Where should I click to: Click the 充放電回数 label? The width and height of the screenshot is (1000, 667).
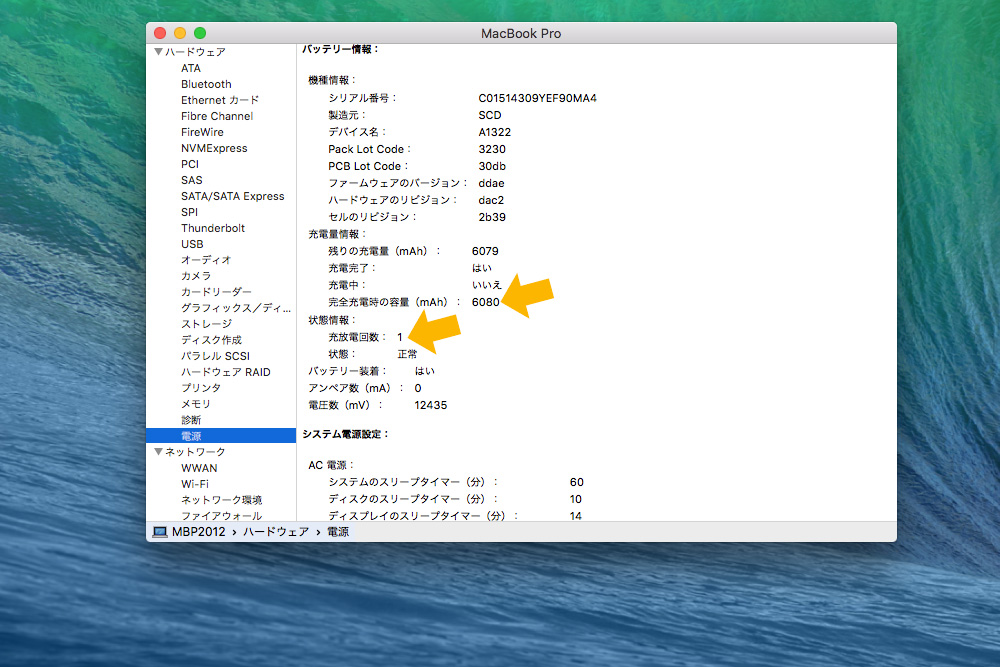pos(357,337)
